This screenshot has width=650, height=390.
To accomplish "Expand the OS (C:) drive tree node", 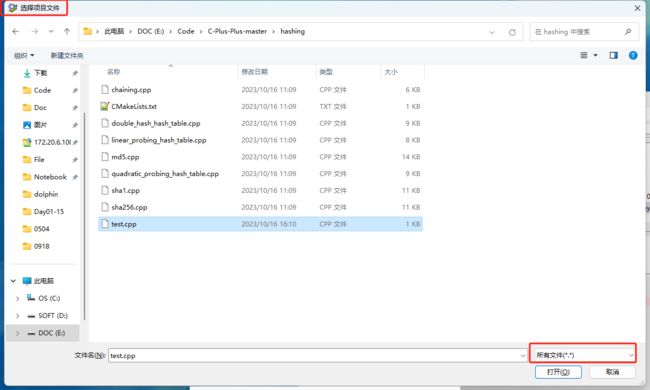I will click(x=17, y=298).
